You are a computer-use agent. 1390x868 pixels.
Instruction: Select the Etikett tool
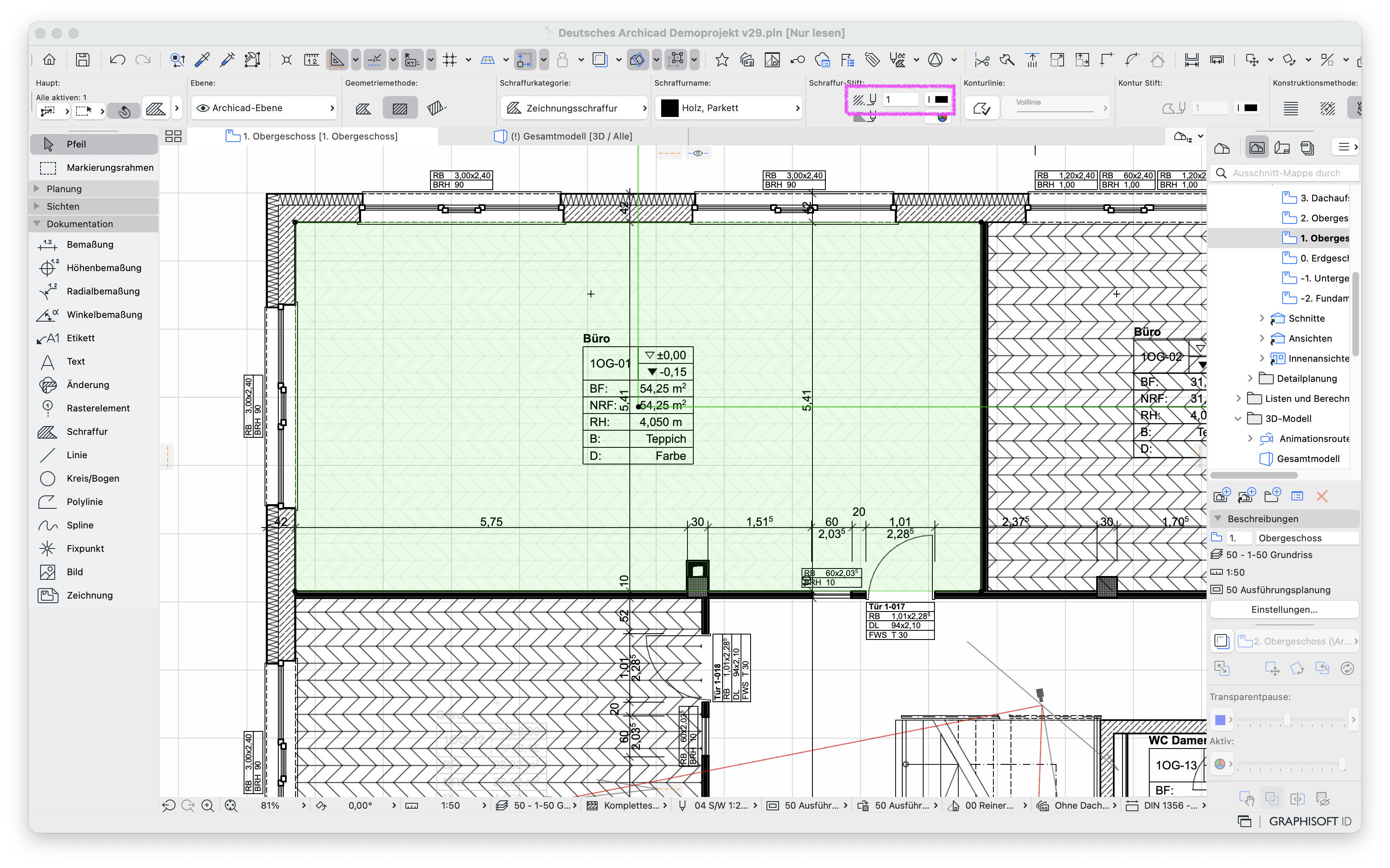pos(94,338)
